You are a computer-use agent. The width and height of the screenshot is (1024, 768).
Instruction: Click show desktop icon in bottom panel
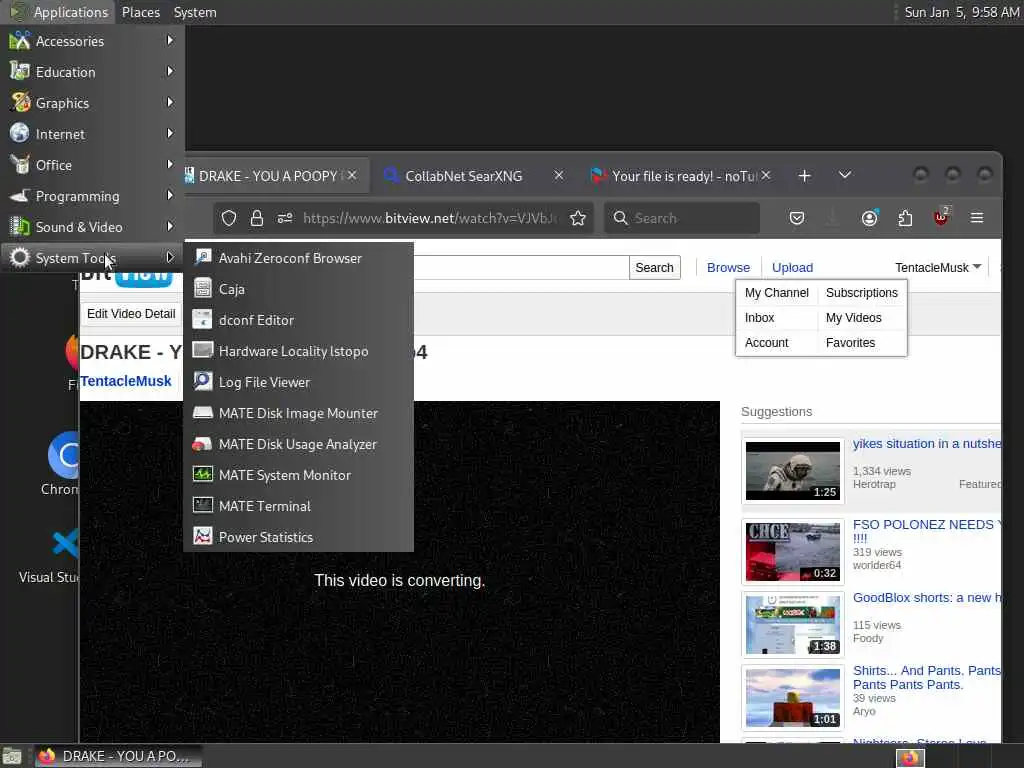[x=12, y=758]
